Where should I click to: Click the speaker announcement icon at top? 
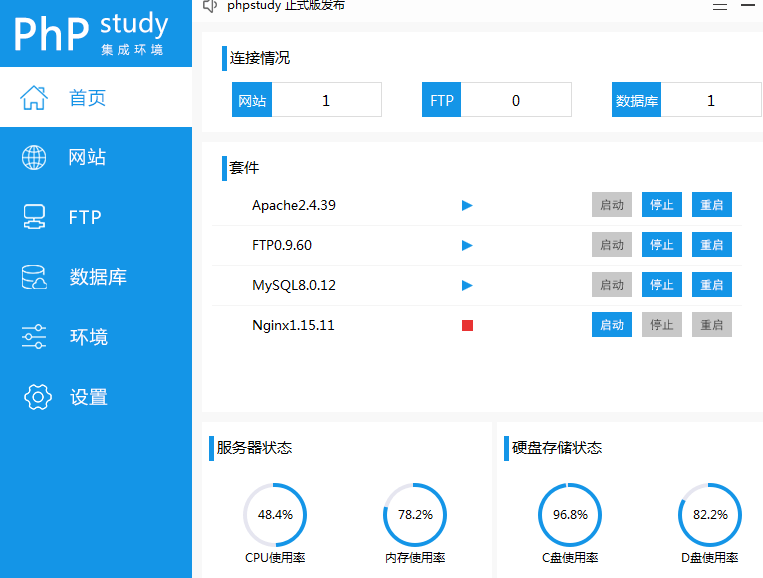pyautogui.click(x=210, y=6)
